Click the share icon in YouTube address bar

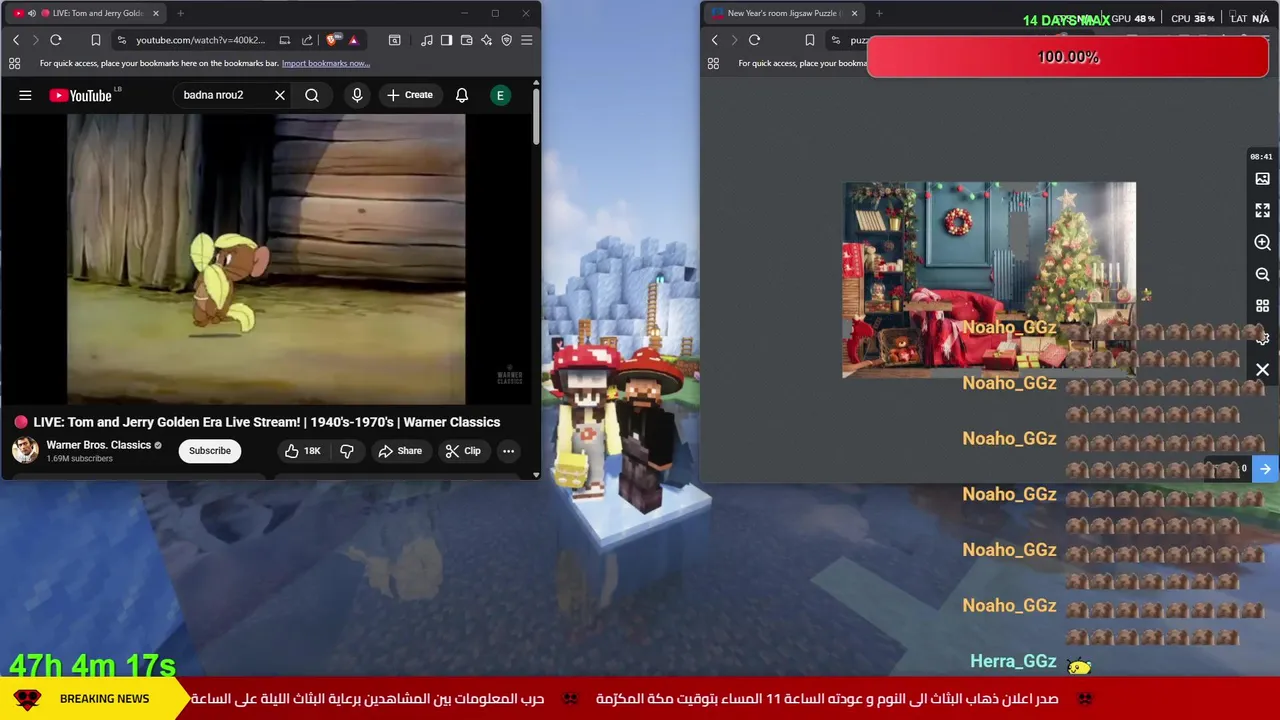click(307, 40)
